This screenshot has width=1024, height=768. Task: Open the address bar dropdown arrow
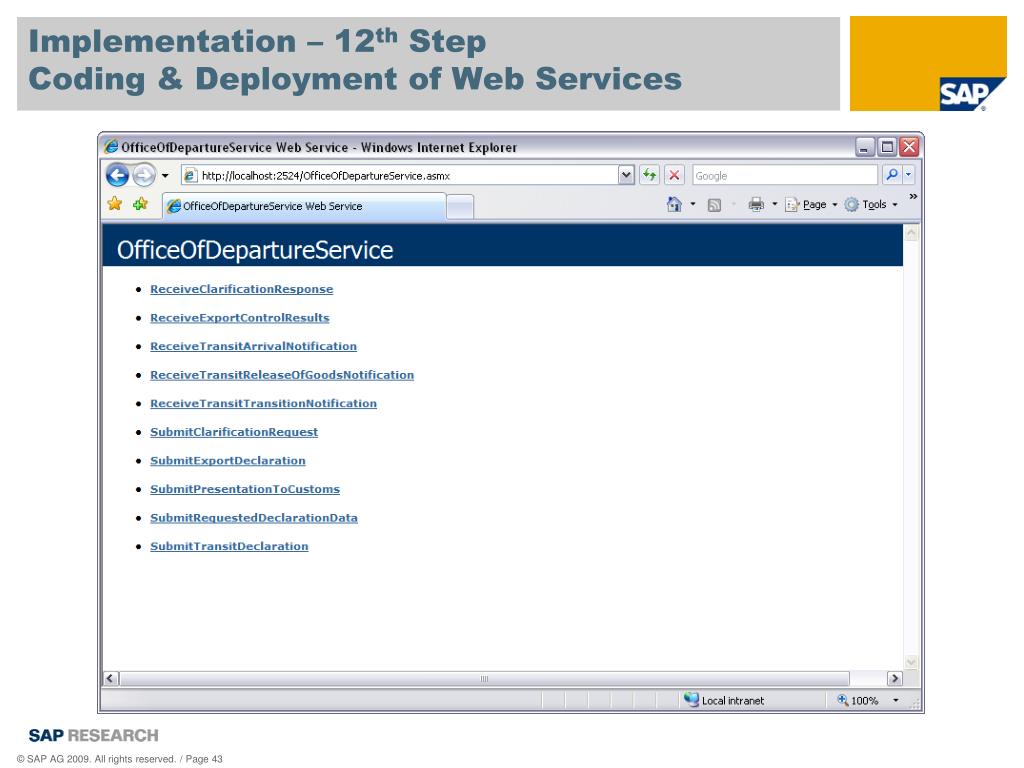[x=627, y=175]
